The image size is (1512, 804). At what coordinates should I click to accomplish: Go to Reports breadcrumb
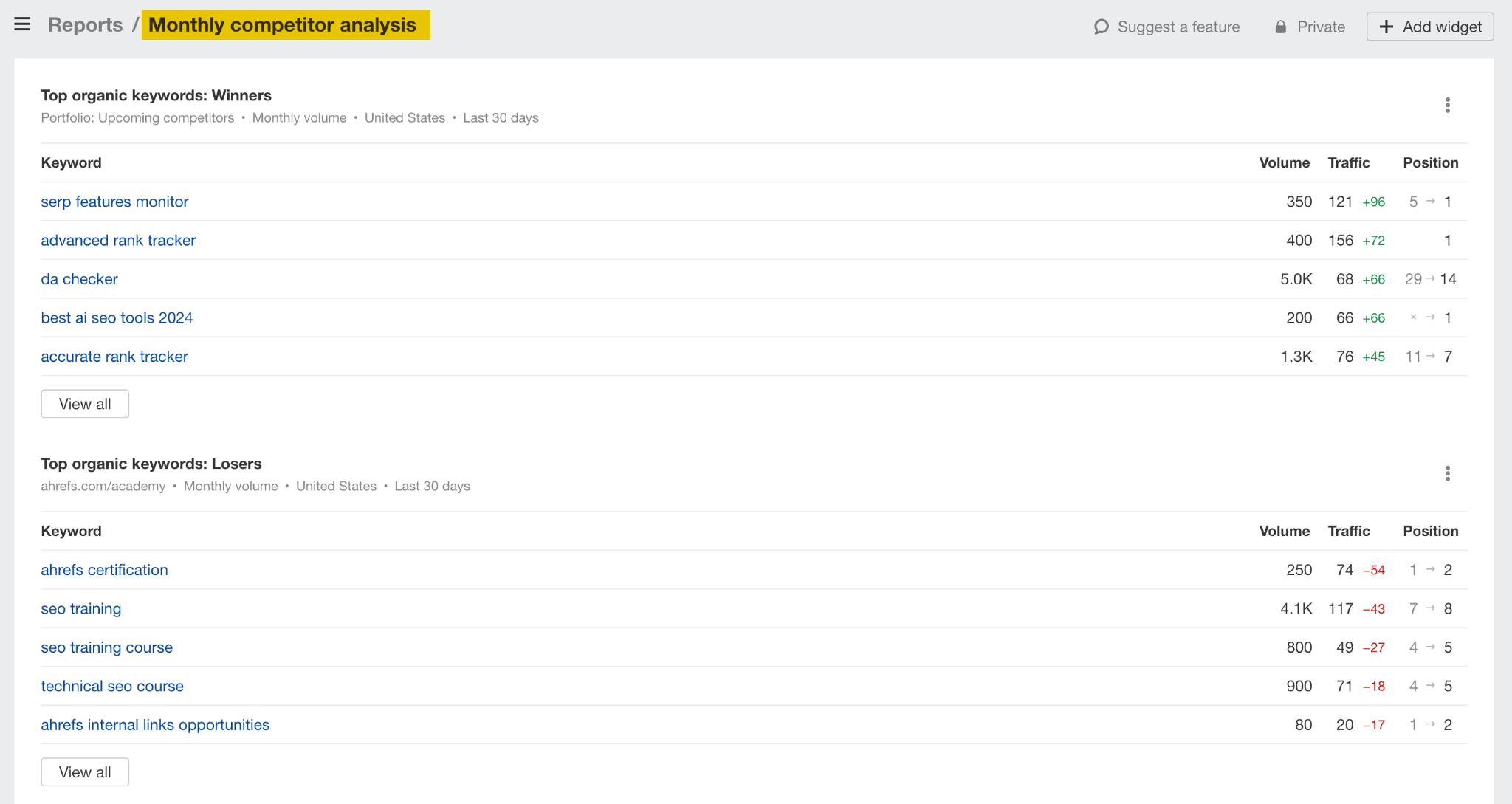(x=85, y=25)
